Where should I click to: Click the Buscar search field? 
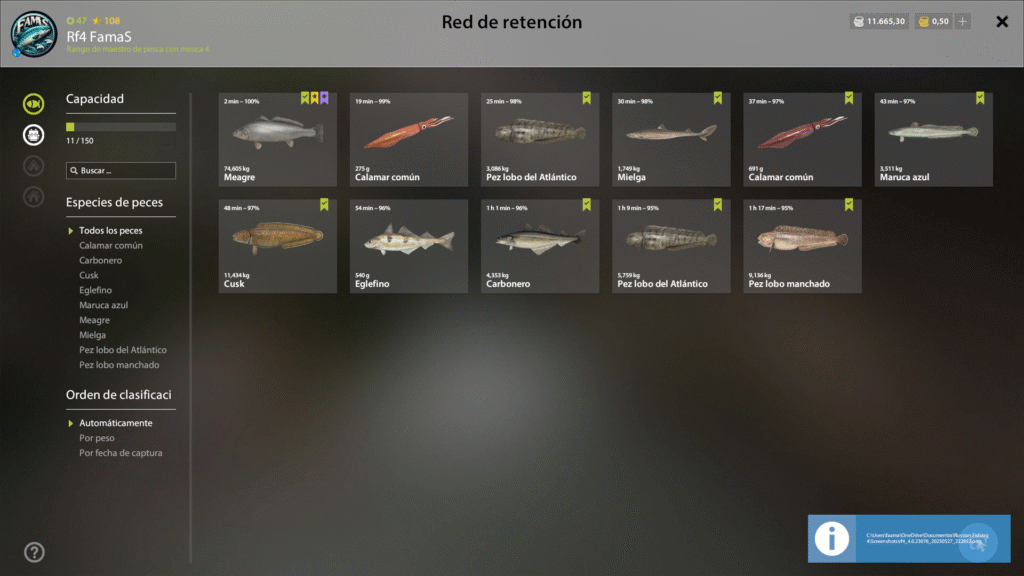tap(121, 170)
